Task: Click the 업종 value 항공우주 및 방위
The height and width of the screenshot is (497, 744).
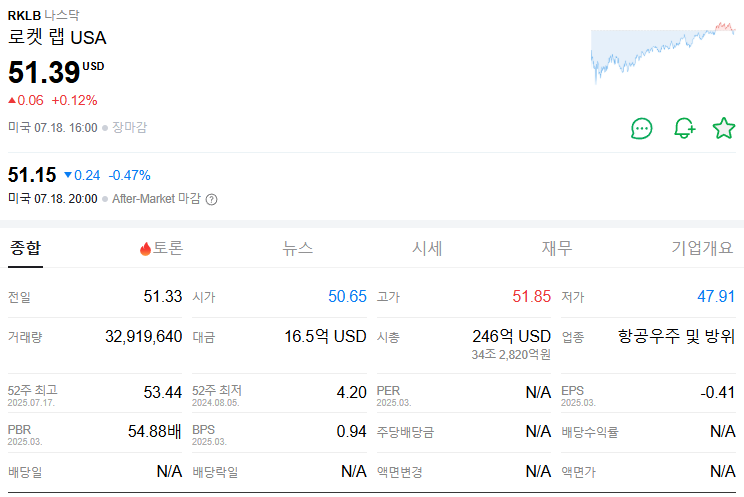Action: click(677, 337)
